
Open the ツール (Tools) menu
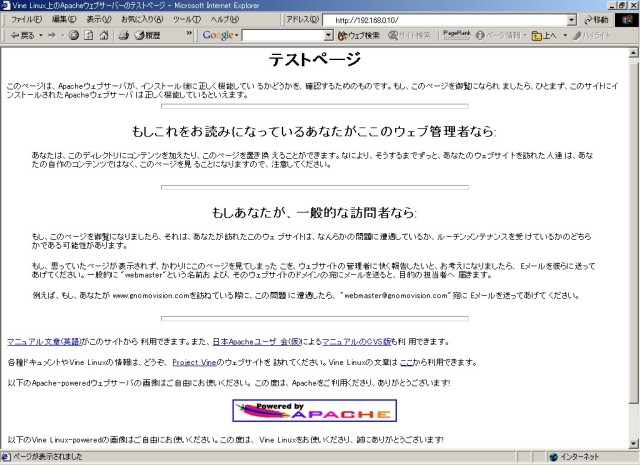[x=186, y=19]
